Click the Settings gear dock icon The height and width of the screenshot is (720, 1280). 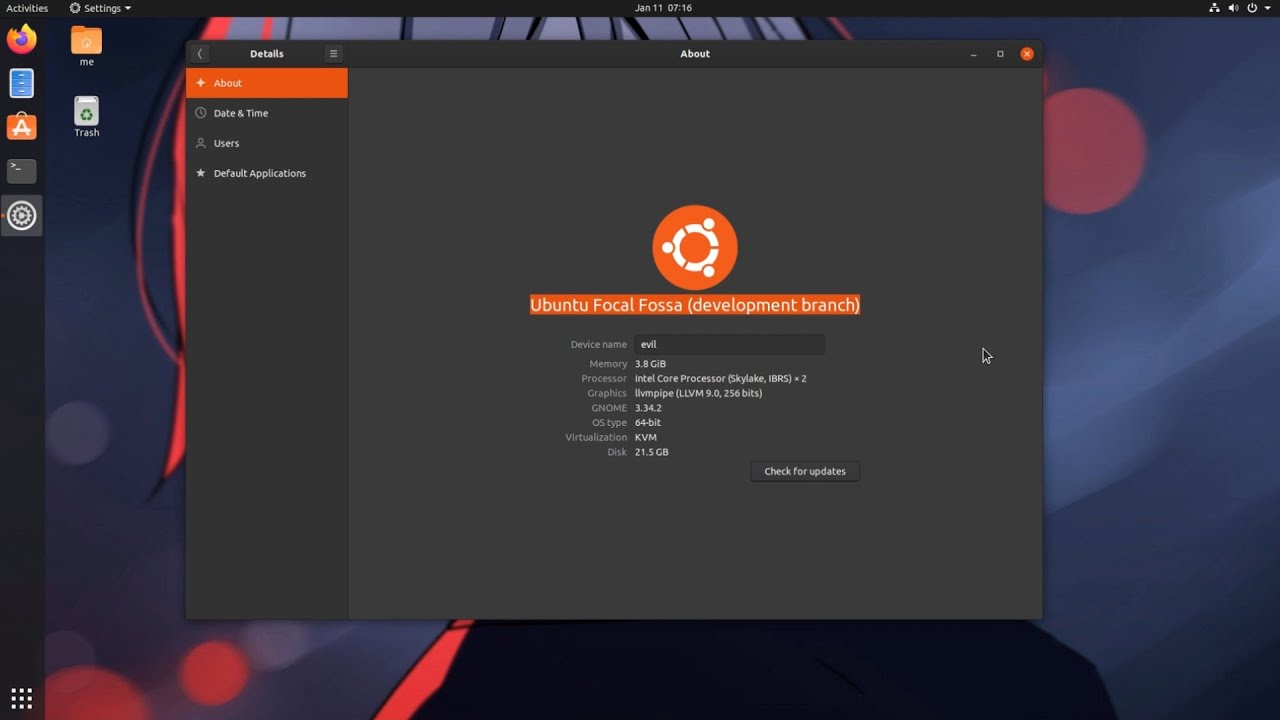(21, 215)
